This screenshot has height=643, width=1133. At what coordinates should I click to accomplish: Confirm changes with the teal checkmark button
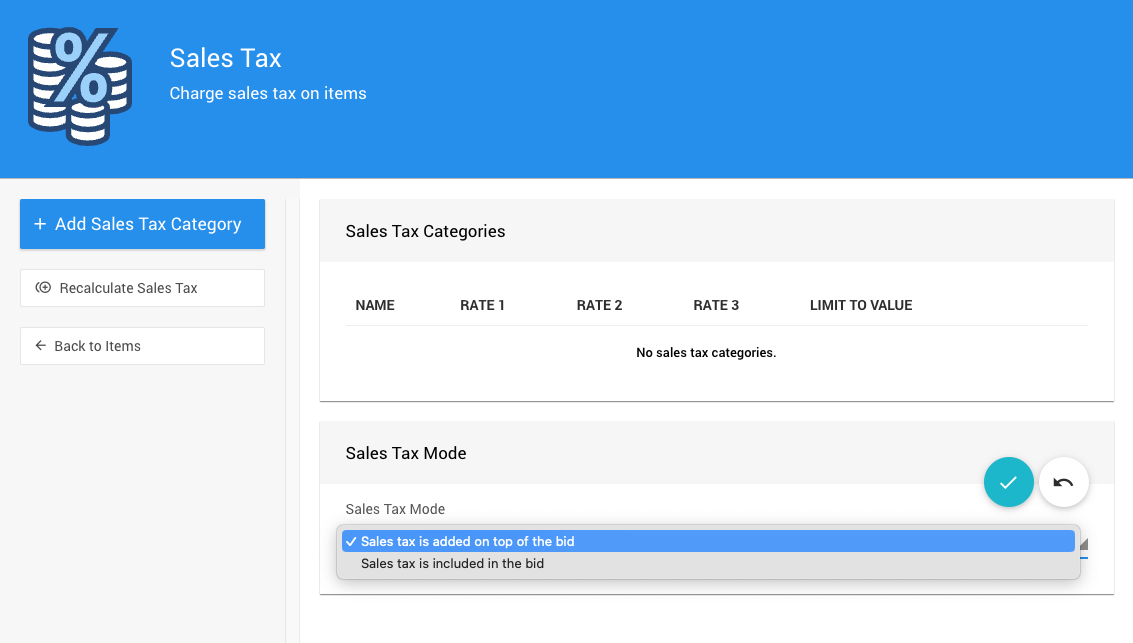tap(1008, 482)
